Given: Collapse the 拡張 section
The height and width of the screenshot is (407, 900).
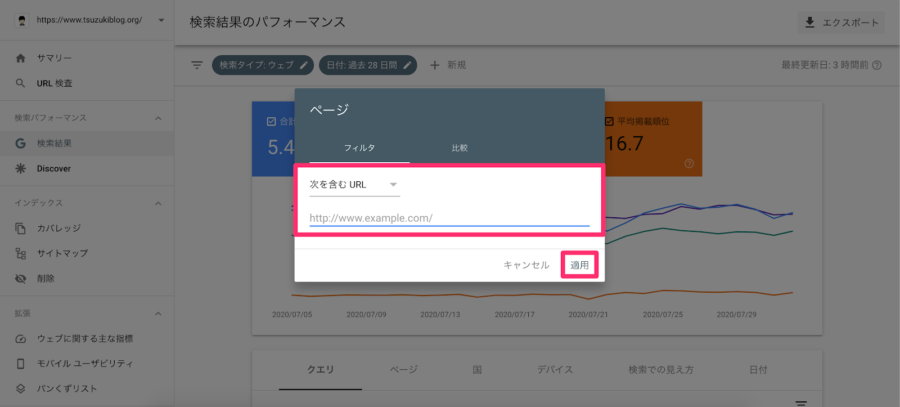Looking at the screenshot, I should 158,313.
